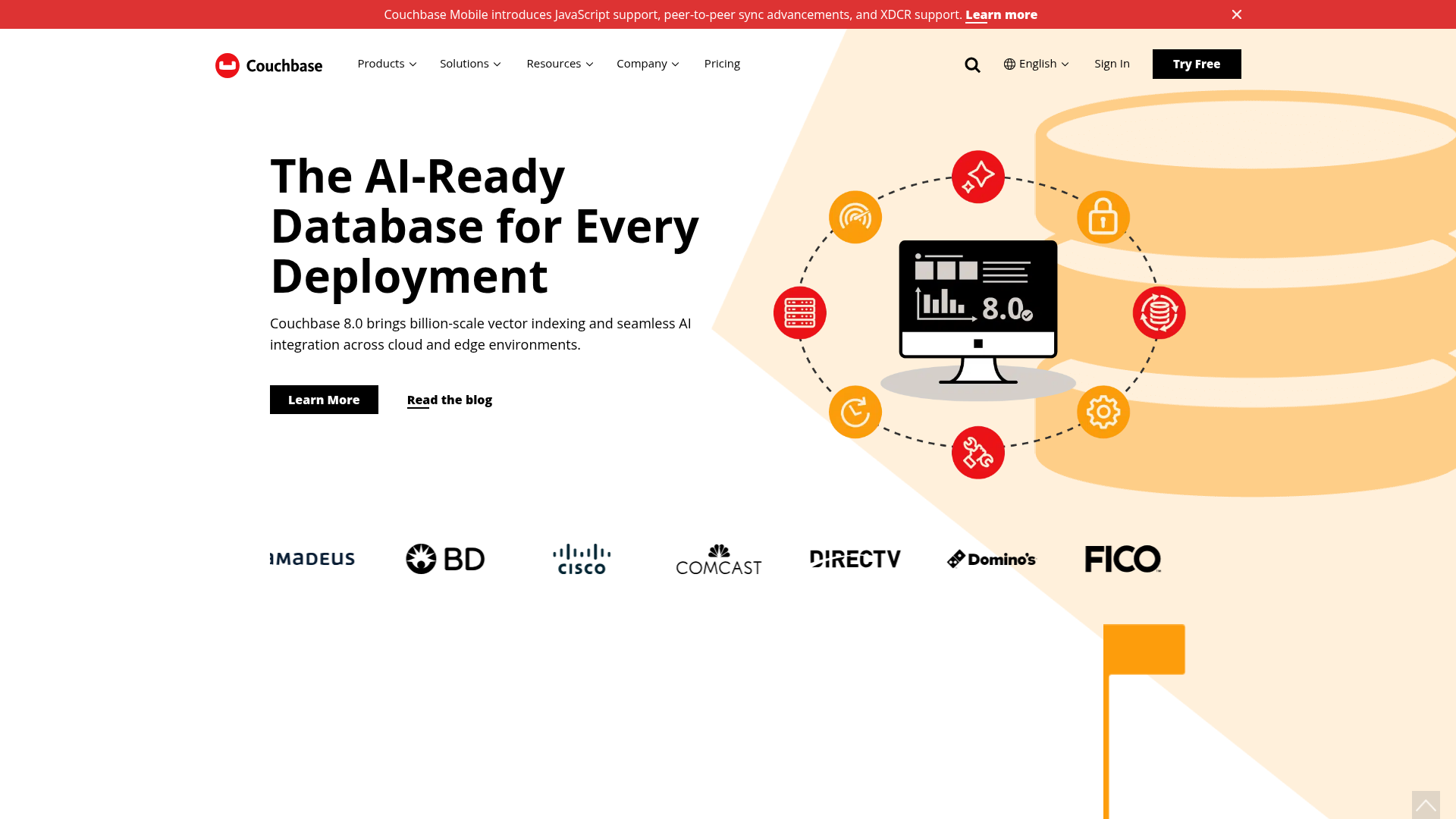Navigate to the Pricing page
Viewport: 1456px width, 819px height.
(x=721, y=64)
